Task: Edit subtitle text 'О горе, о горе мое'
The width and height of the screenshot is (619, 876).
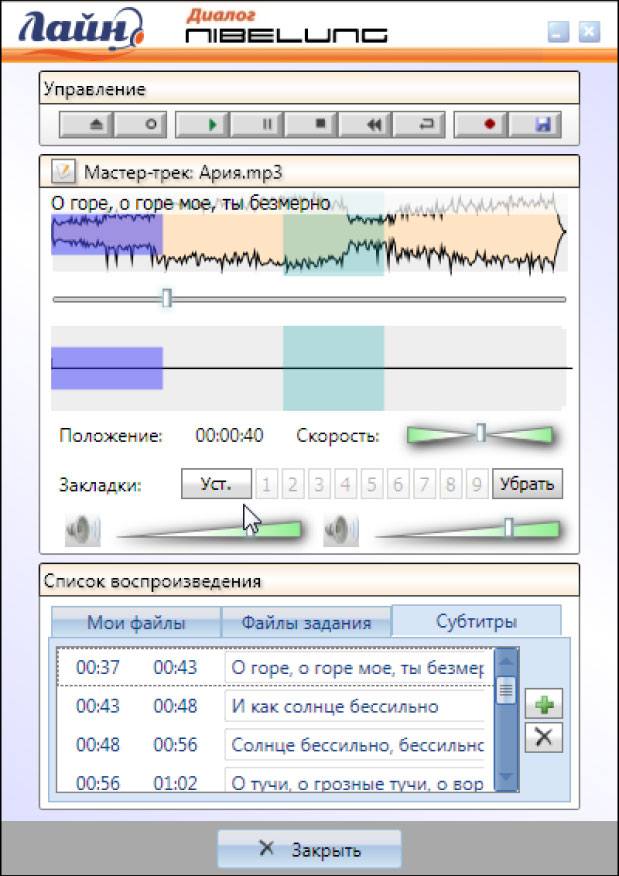Action: pos(355,668)
